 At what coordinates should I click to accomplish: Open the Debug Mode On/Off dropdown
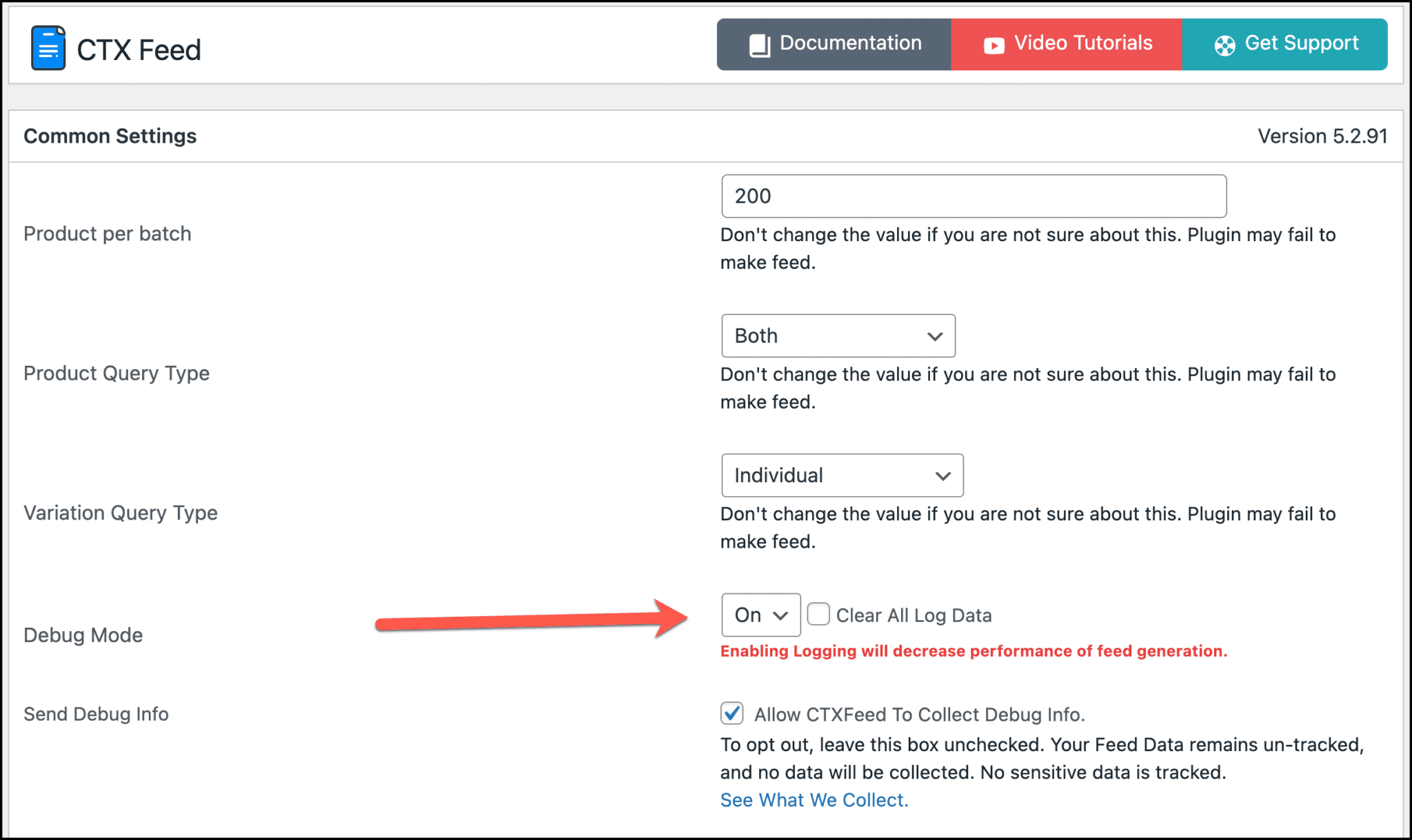pyautogui.click(x=760, y=614)
